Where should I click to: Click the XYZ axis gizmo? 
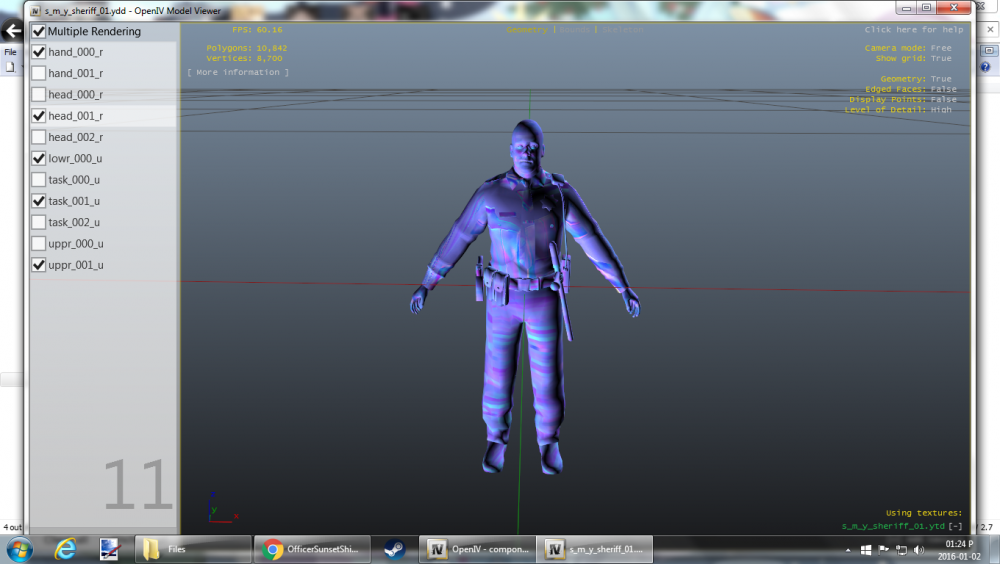pyautogui.click(x=222, y=508)
